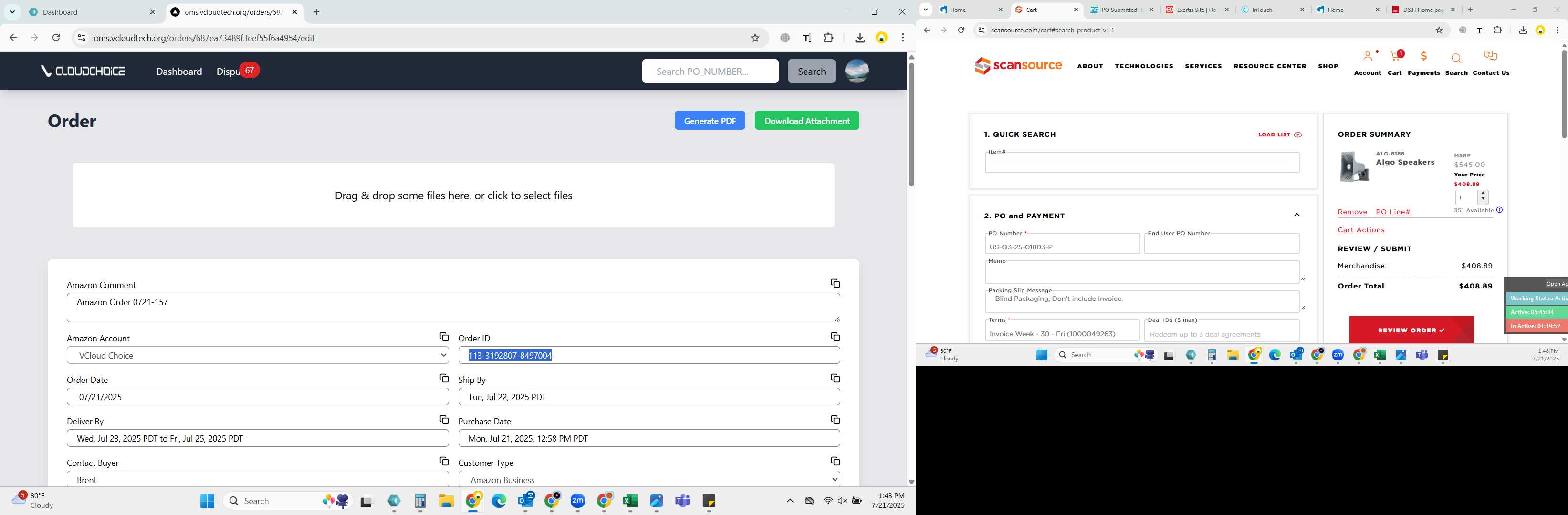Image resolution: width=1568 pixels, height=515 pixels.
Task: Click the PO Line# link
Action: 1393,212
